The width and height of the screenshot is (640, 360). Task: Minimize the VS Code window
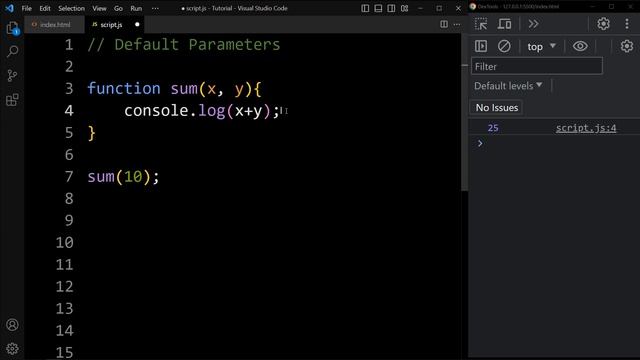click(x=420, y=8)
